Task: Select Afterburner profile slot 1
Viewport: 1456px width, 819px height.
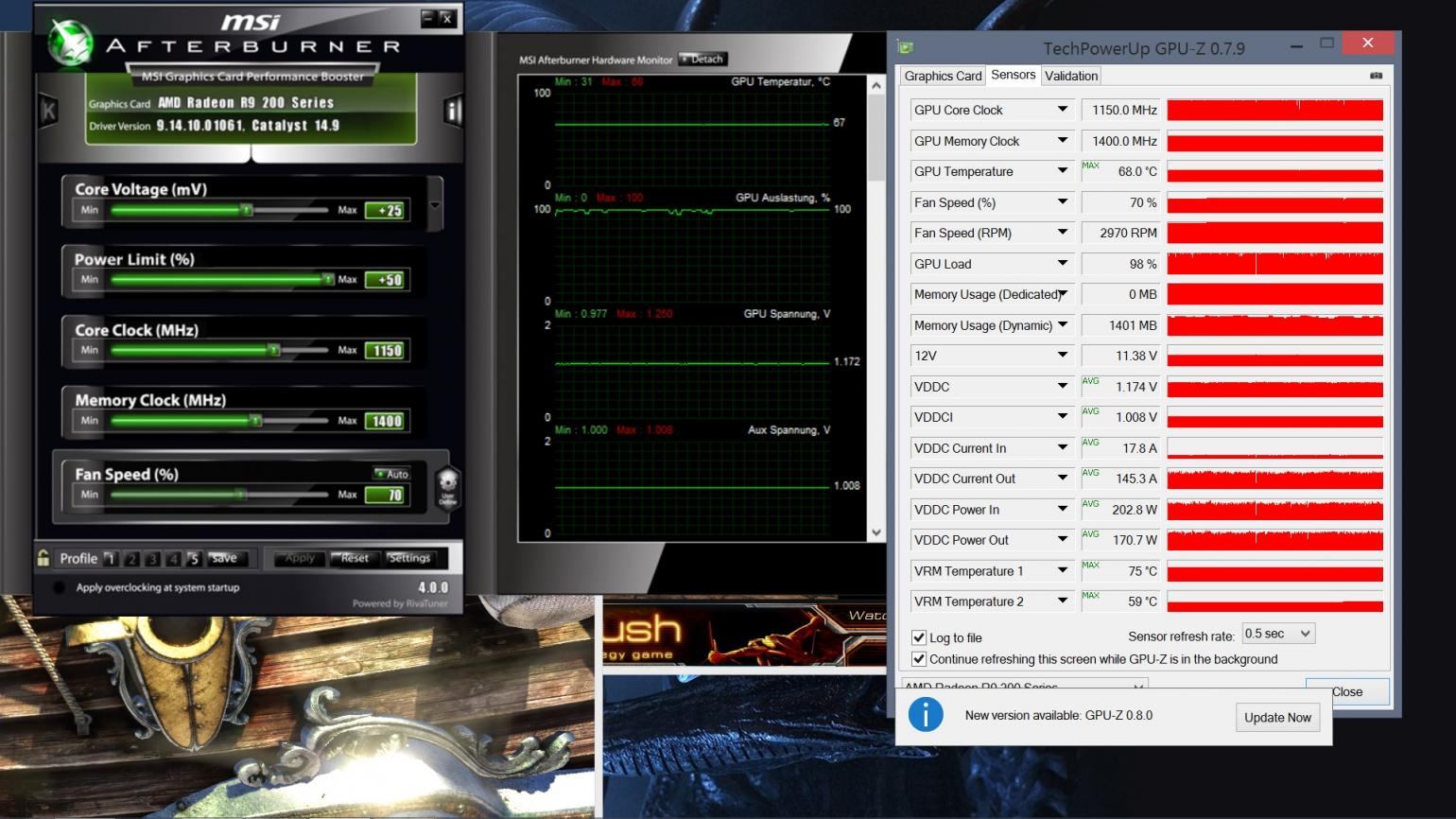Action: (x=111, y=559)
